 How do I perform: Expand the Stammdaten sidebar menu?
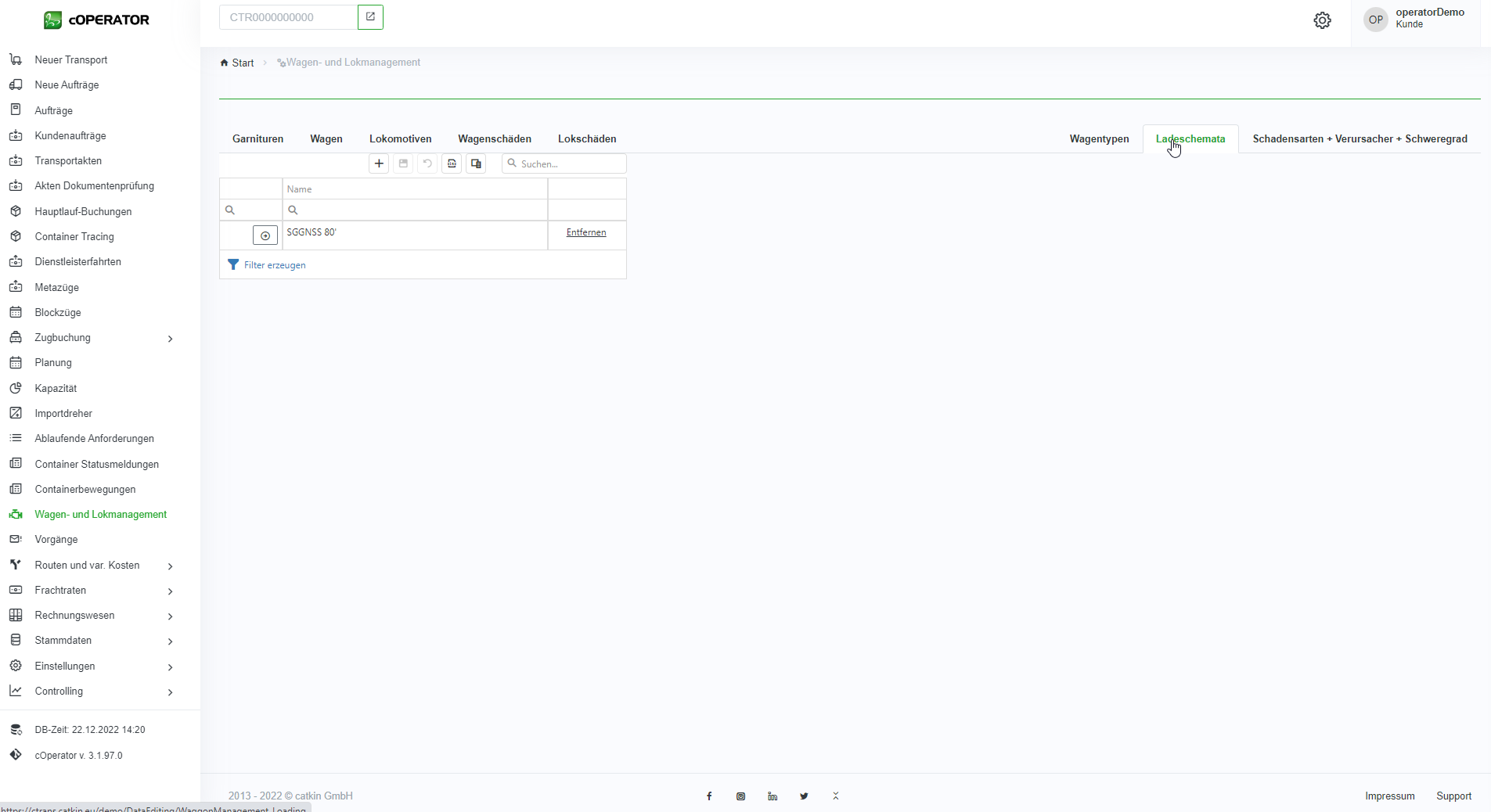pos(170,641)
